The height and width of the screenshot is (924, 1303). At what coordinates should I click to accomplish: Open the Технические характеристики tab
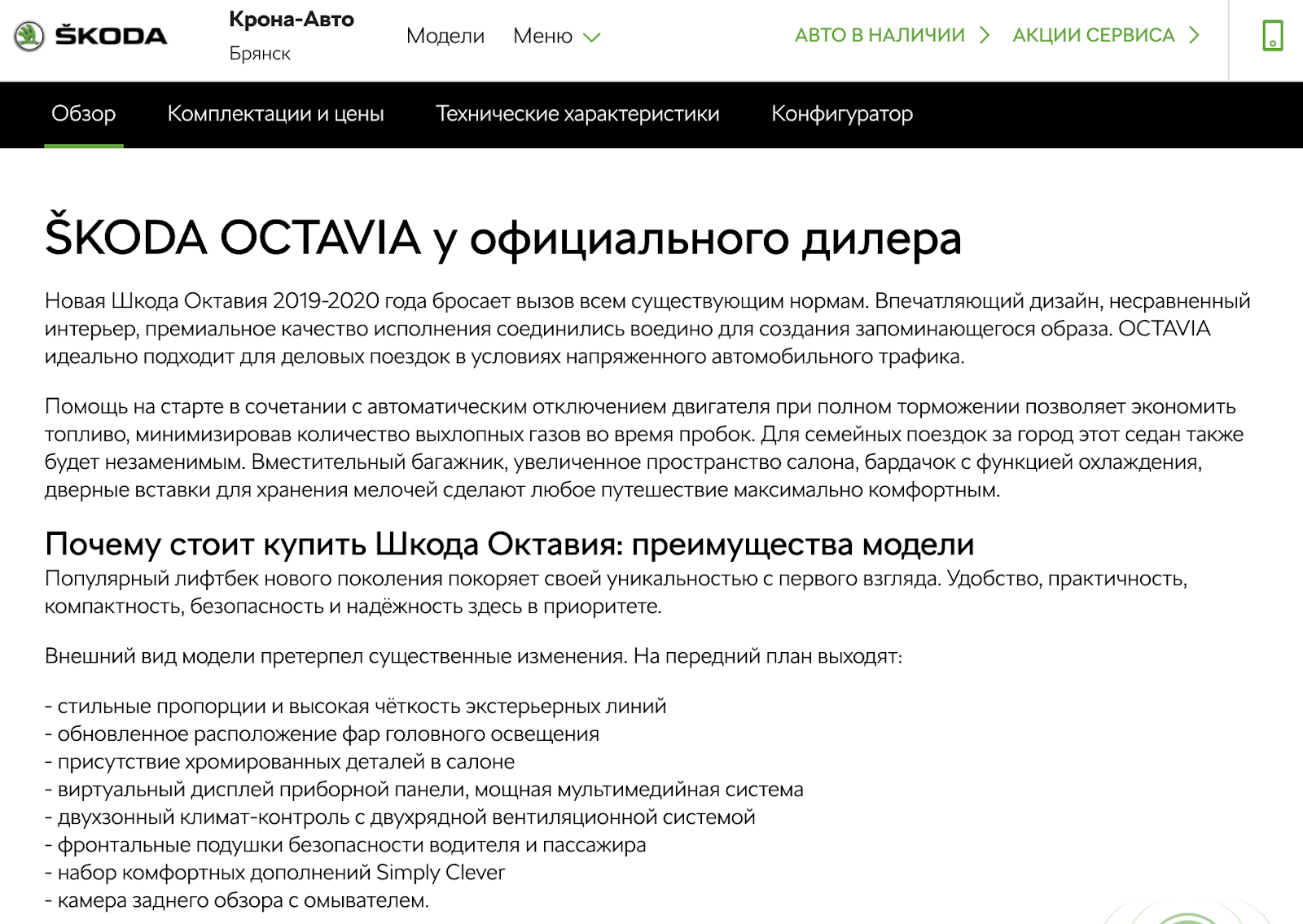coord(577,113)
